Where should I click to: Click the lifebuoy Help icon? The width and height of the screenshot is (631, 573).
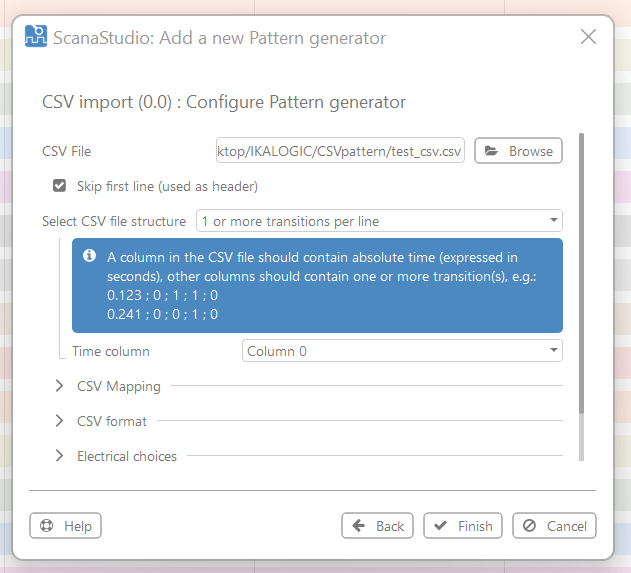coord(47,526)
